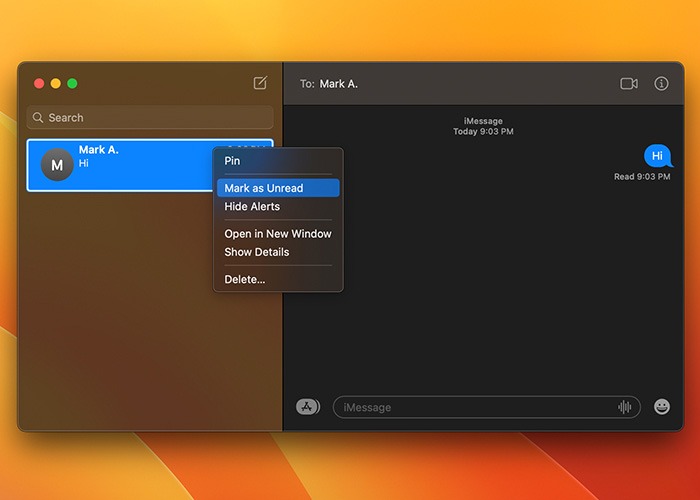The width and height of the screenshot is (700, 500).
Task: Click the search magnifier icon
Action: coord(38,117)
